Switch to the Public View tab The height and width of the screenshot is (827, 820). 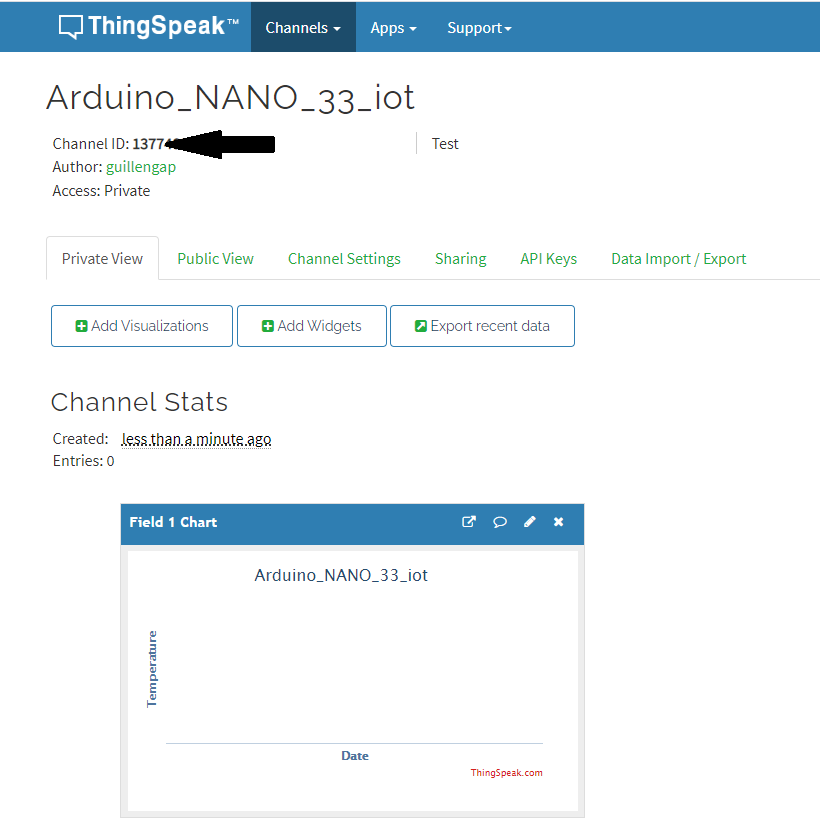point(215,258)
